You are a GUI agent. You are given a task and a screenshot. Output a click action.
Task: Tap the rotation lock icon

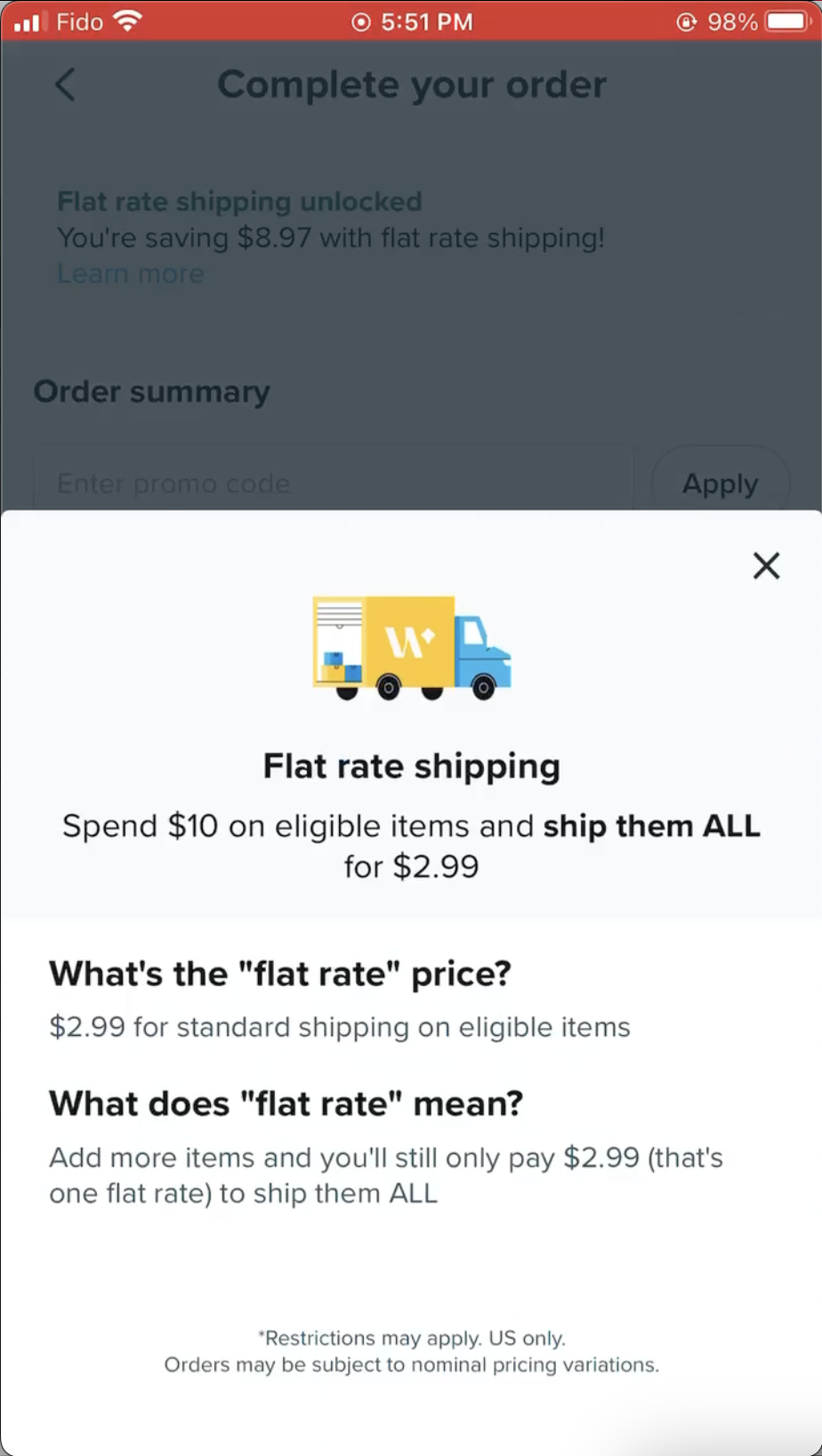point(686,21)
